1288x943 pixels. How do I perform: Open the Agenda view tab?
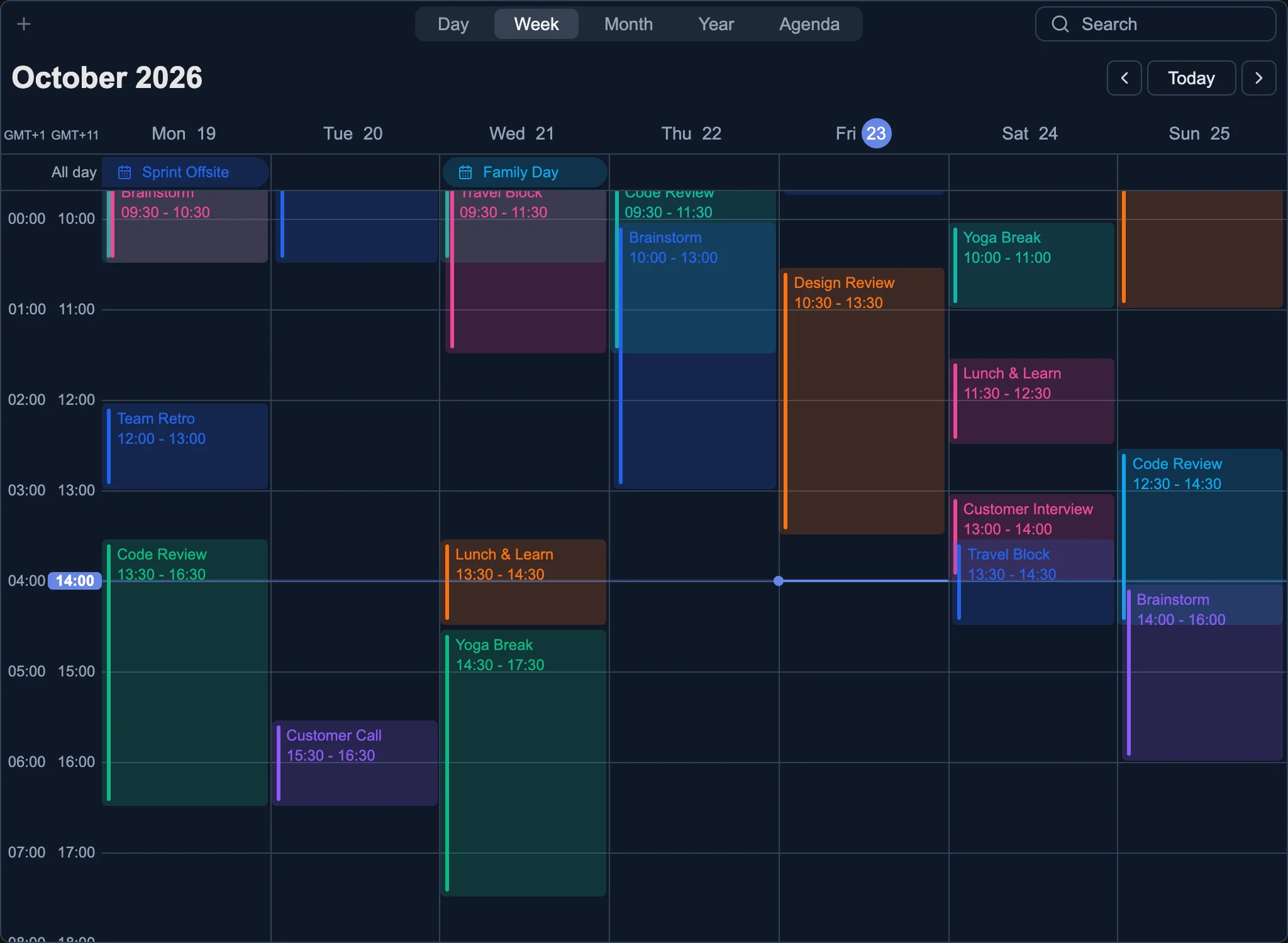pos(809,24)
